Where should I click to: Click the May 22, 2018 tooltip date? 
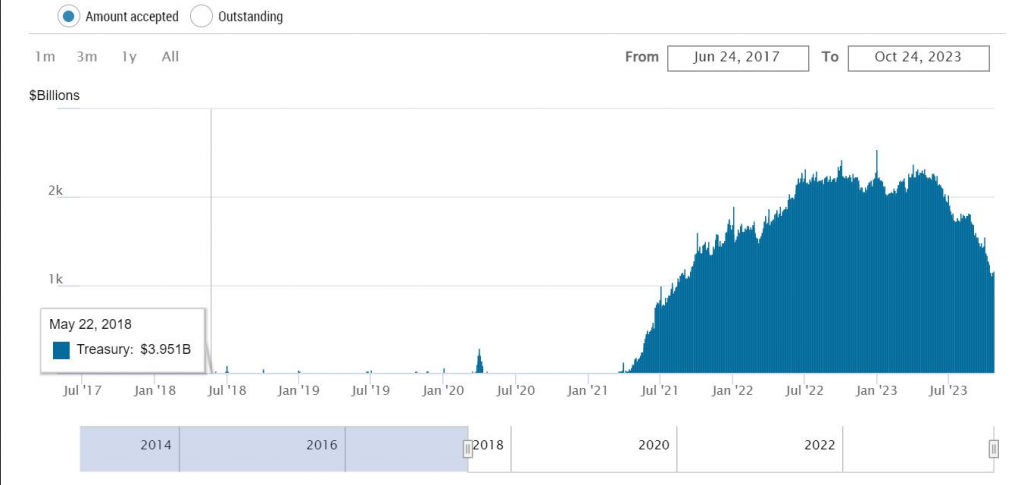click(90, 324)
